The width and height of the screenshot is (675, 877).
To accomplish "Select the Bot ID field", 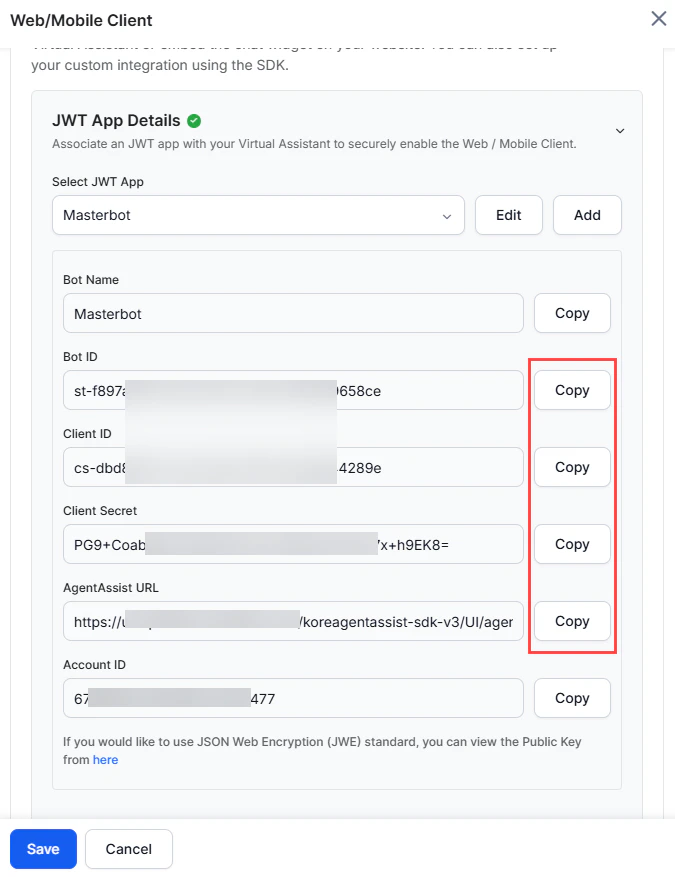I will click(x=292, y=390).
